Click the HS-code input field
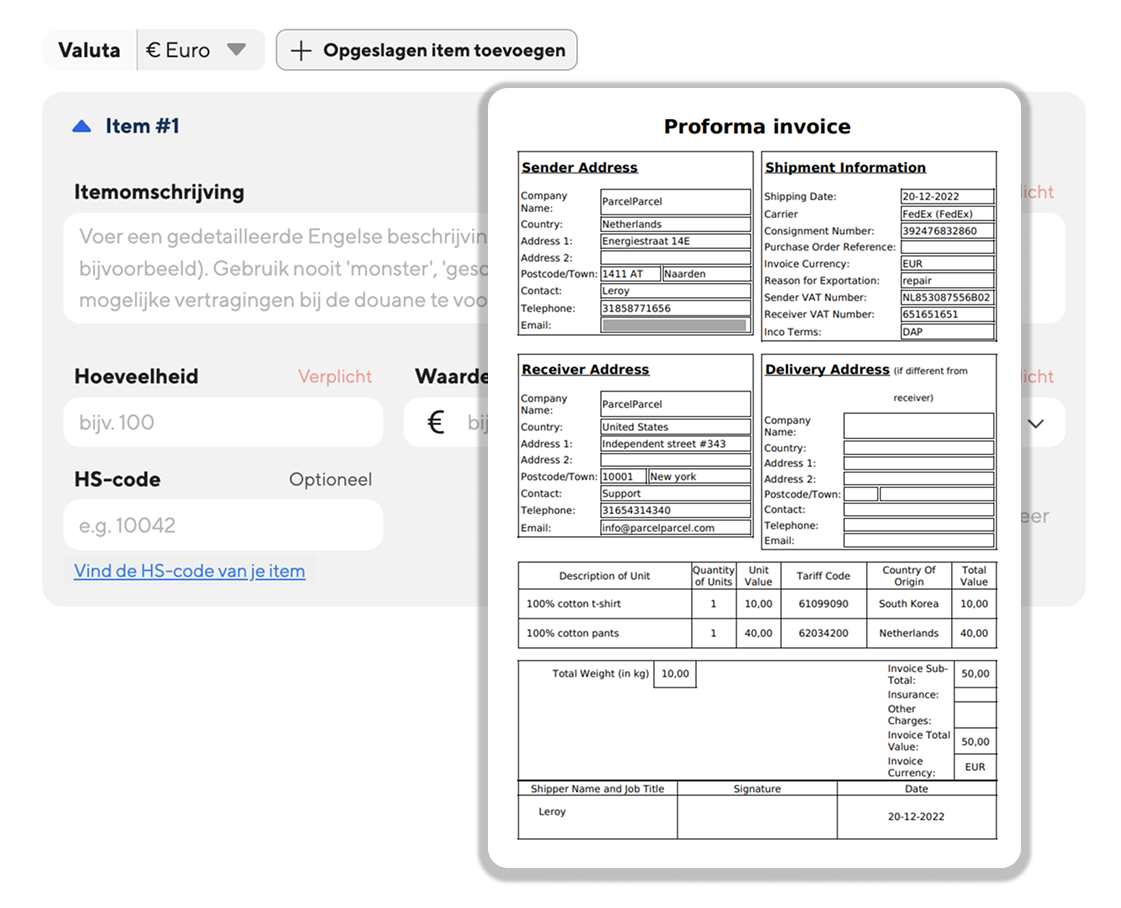The image size is (1121, 908). pos(223,525)
